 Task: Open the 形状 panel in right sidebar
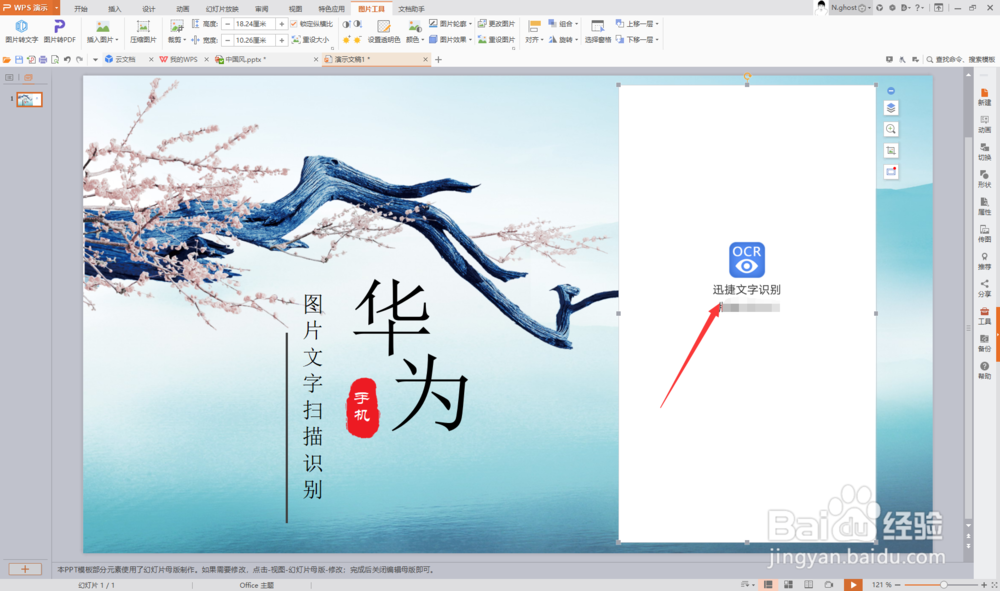pos(985,179)
